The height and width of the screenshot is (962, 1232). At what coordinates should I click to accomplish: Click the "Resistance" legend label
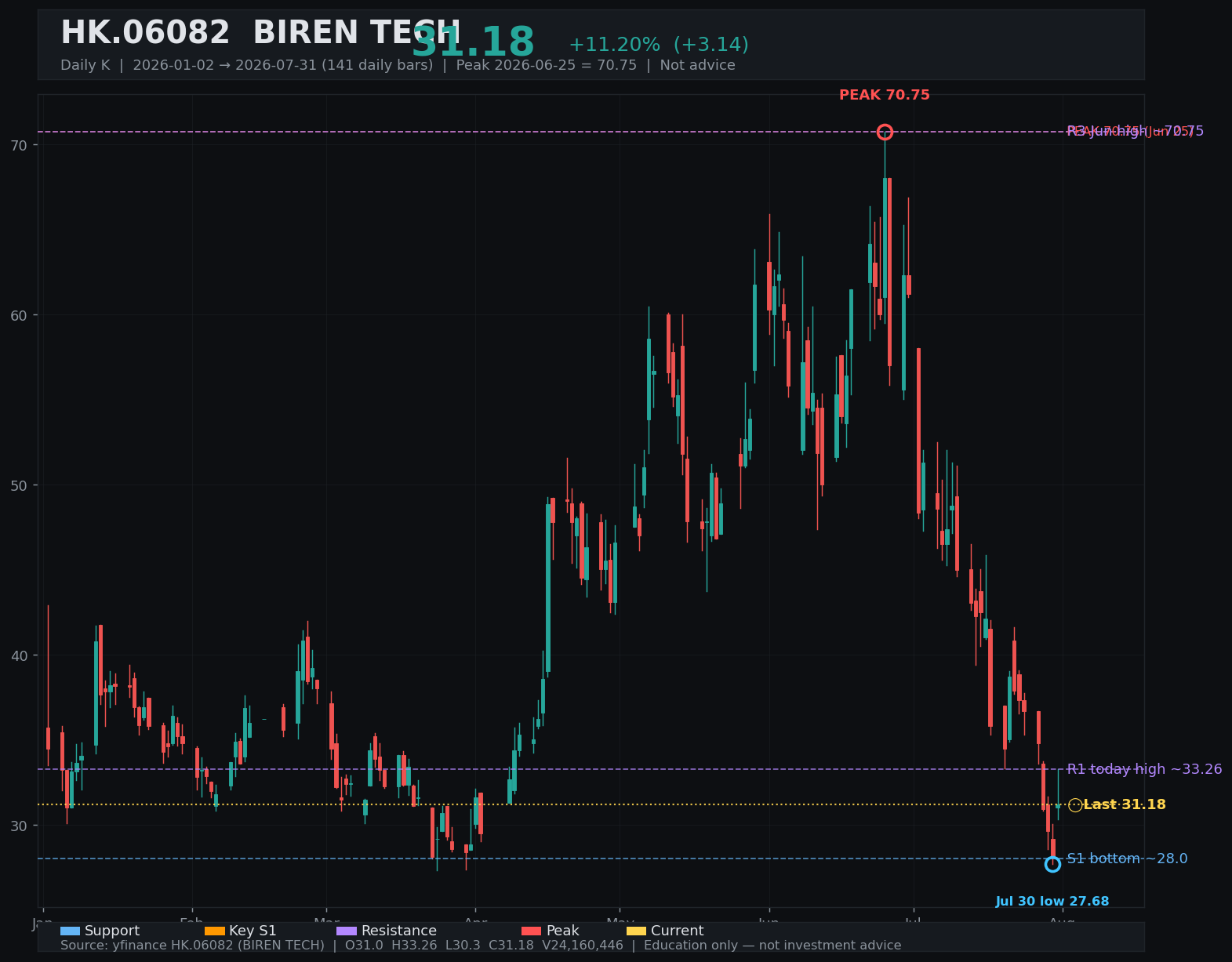399,931
